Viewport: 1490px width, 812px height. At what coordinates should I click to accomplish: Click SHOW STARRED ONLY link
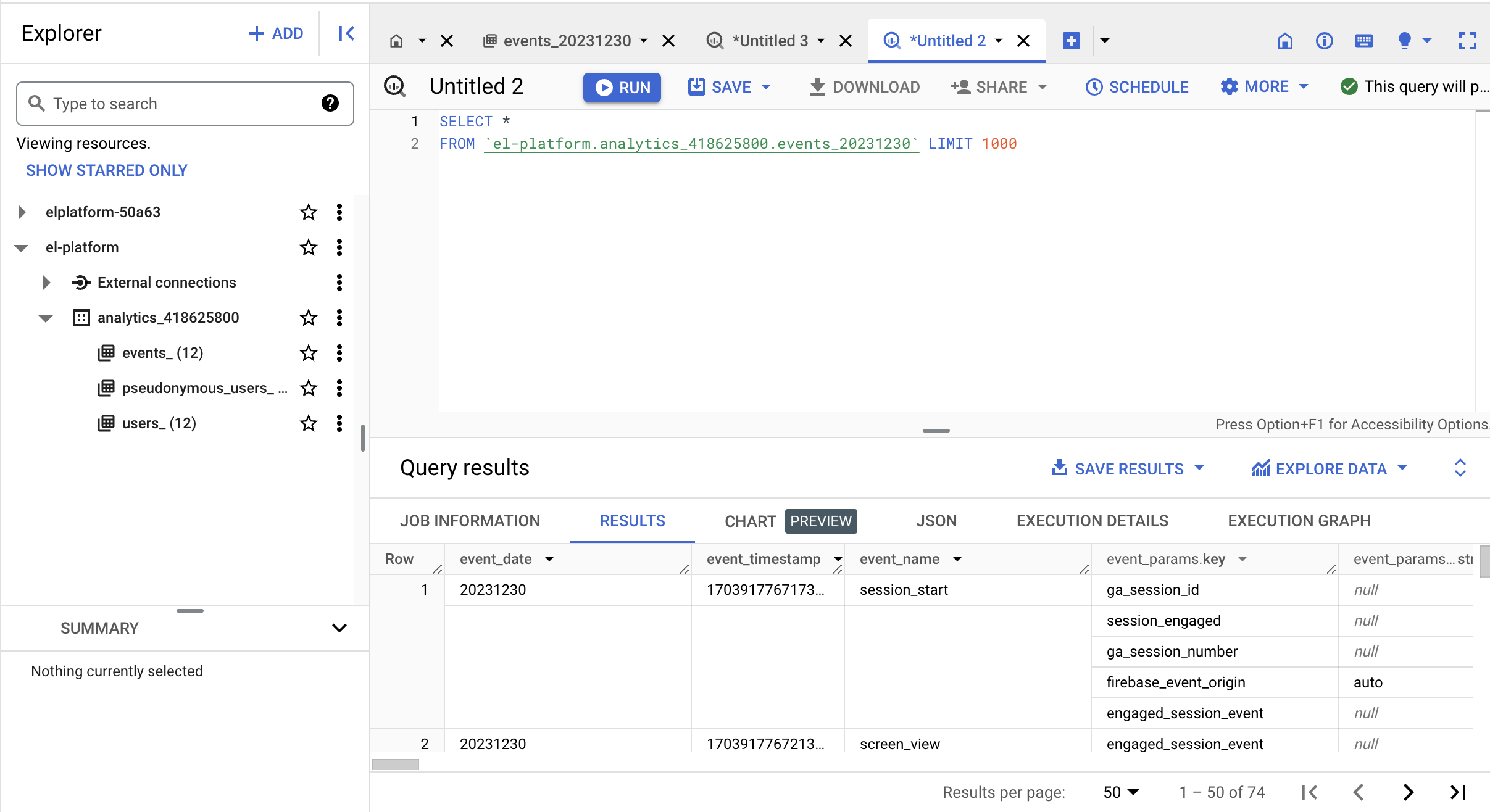106,170
